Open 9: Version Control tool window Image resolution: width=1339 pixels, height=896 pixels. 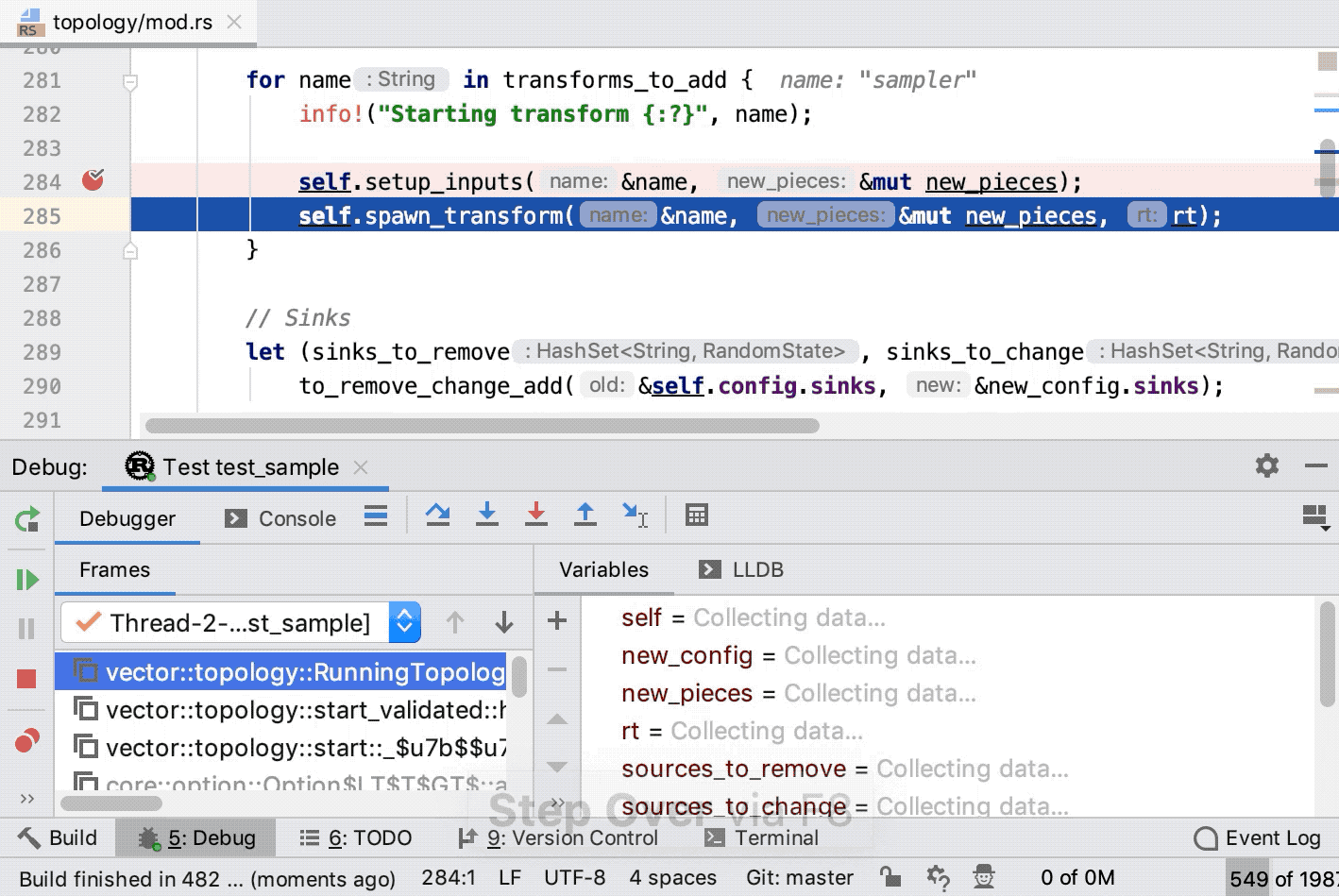pyautogui.click(x=557, y=837)
